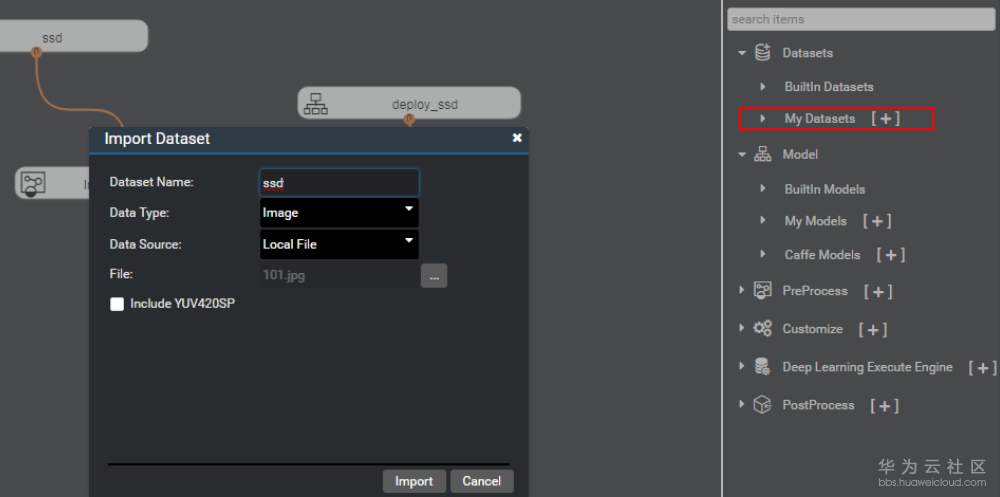Open the Data Source dropdown

point(339,244)
